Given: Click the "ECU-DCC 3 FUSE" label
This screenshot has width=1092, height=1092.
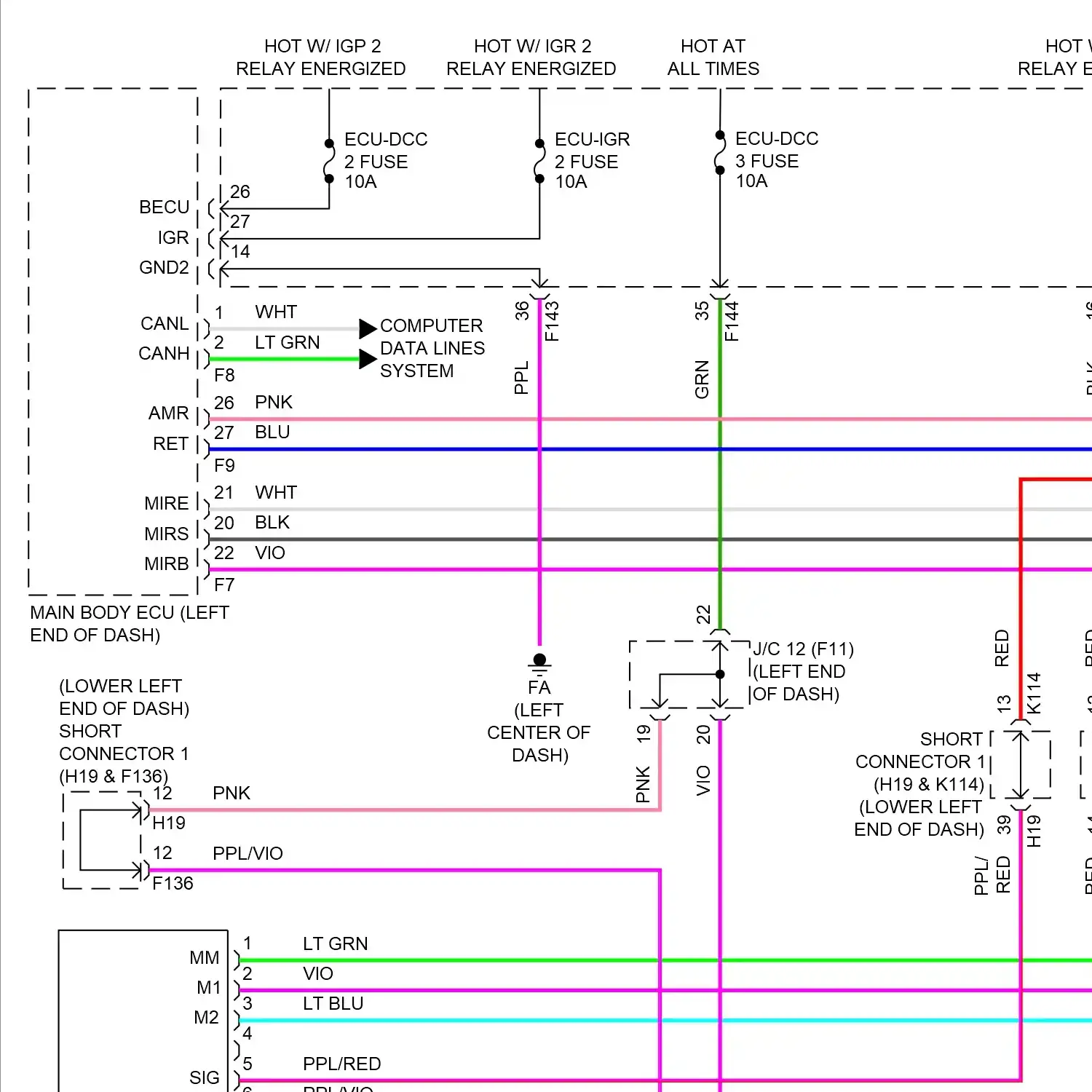Looking at the screenshot, I should tap(777, 149).
